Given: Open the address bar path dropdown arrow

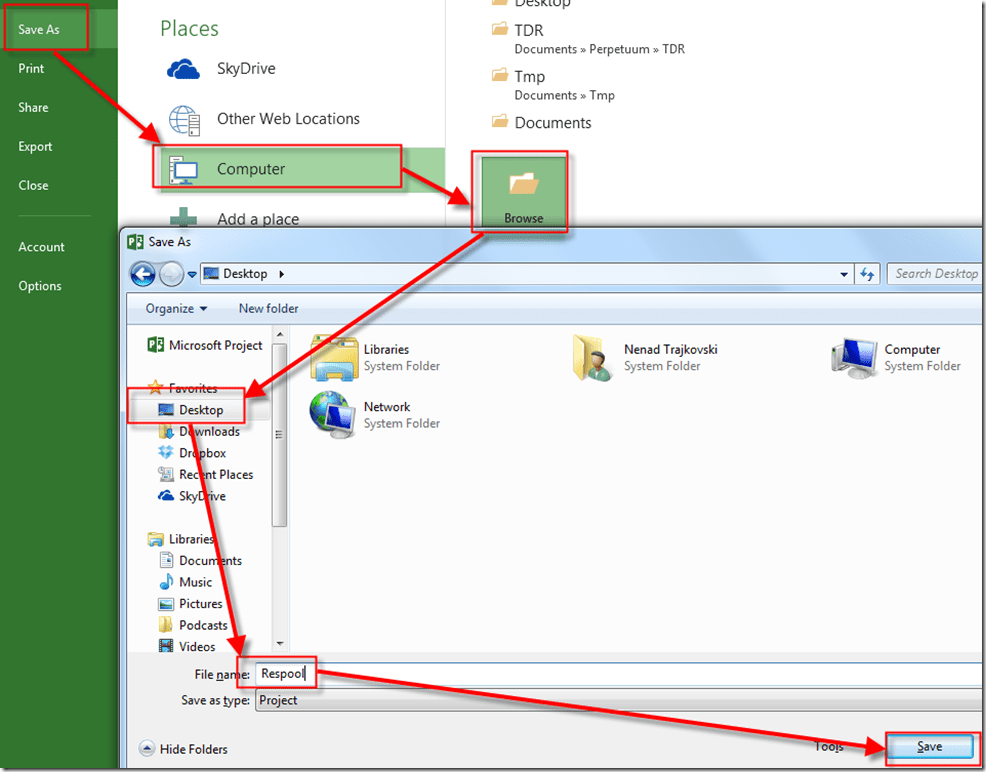Looking at the screenshot, I should pyautogui.click(x=845, y=274).
